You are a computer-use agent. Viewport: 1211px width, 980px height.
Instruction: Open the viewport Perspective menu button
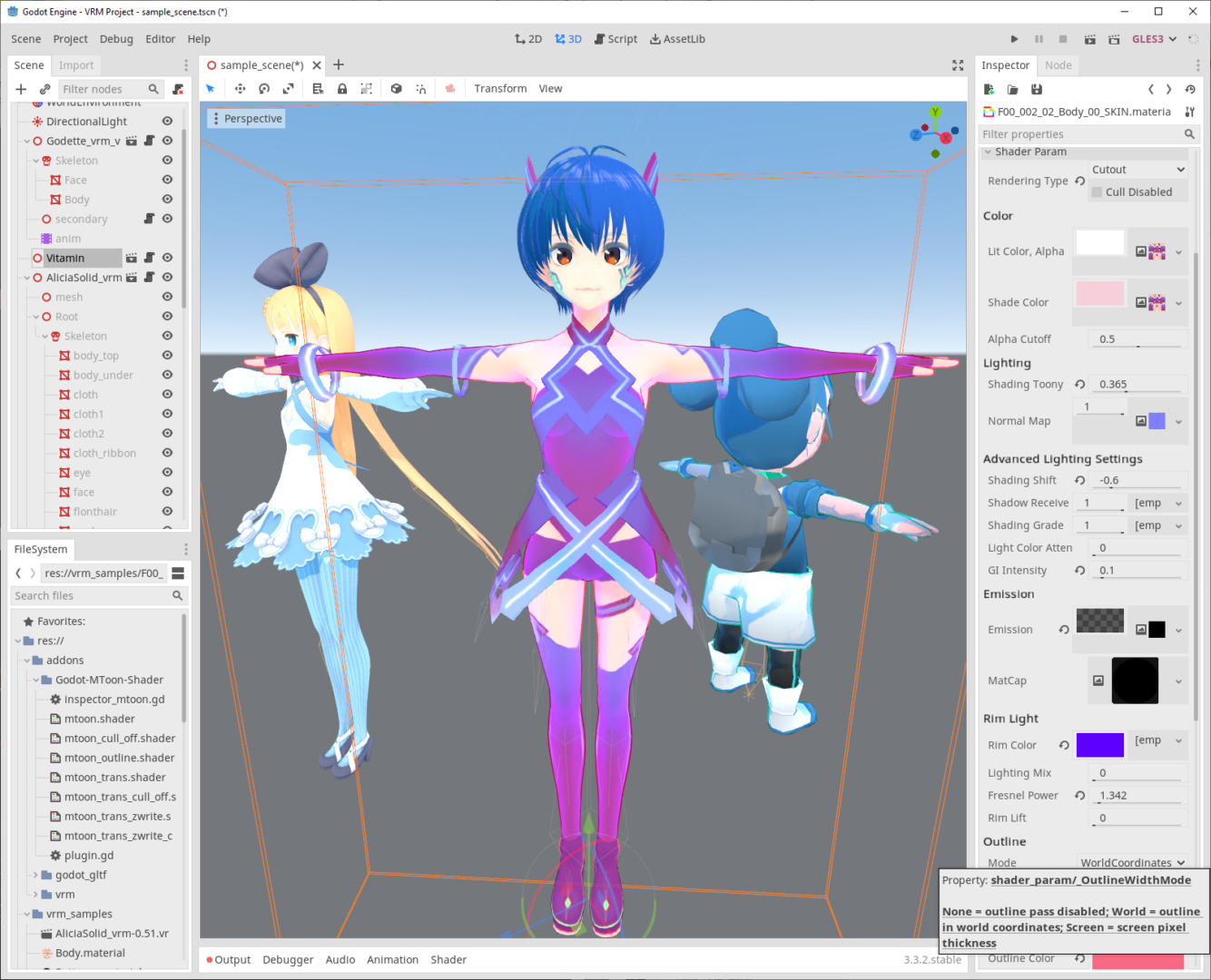coord(247,119)
